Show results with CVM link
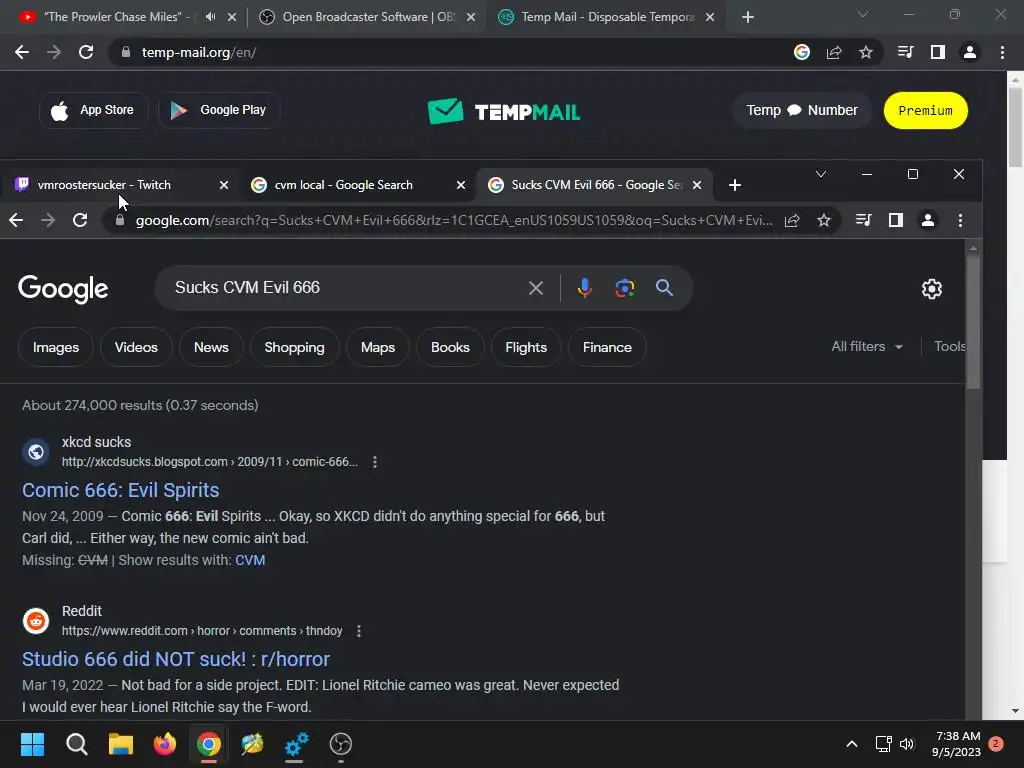Screen dimensions: 1024x768 pos(250,560)
